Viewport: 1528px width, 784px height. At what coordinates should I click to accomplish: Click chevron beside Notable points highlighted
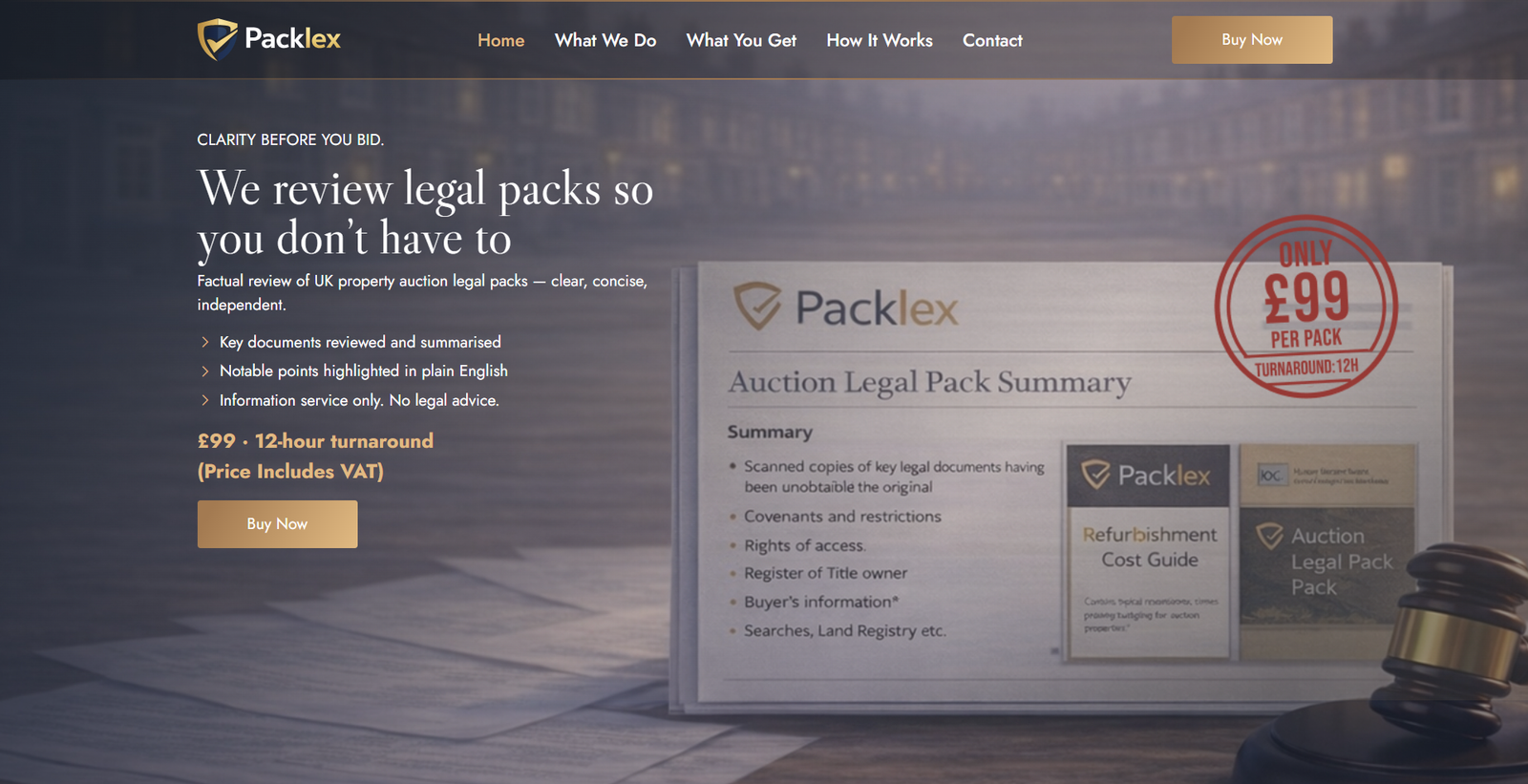[x=204, y=371]
